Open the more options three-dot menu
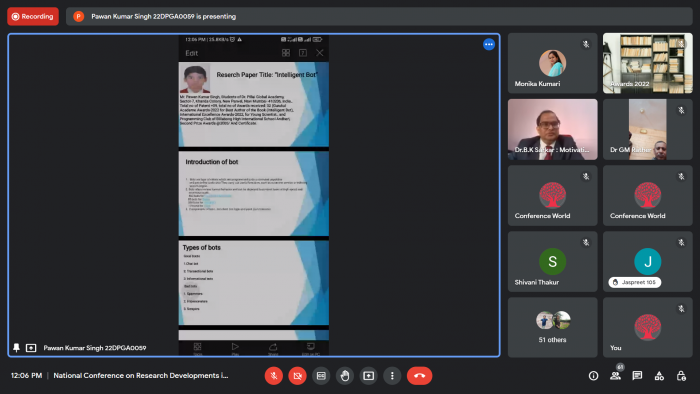 (x=392, y=376)
